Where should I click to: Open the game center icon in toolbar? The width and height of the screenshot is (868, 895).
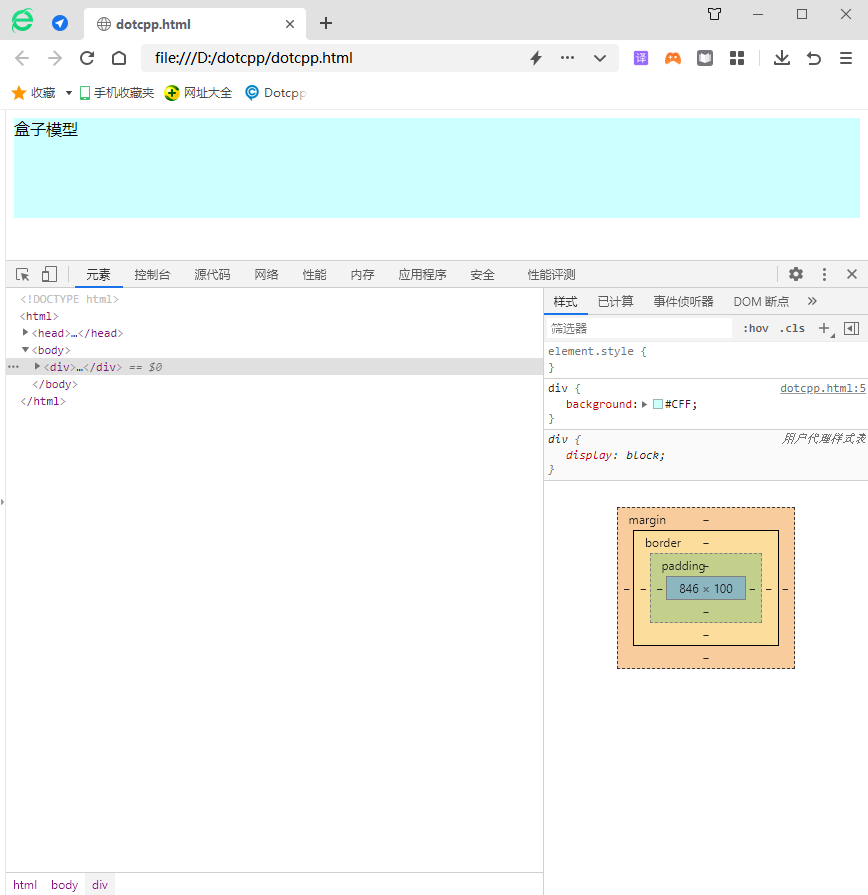point(672,58)
